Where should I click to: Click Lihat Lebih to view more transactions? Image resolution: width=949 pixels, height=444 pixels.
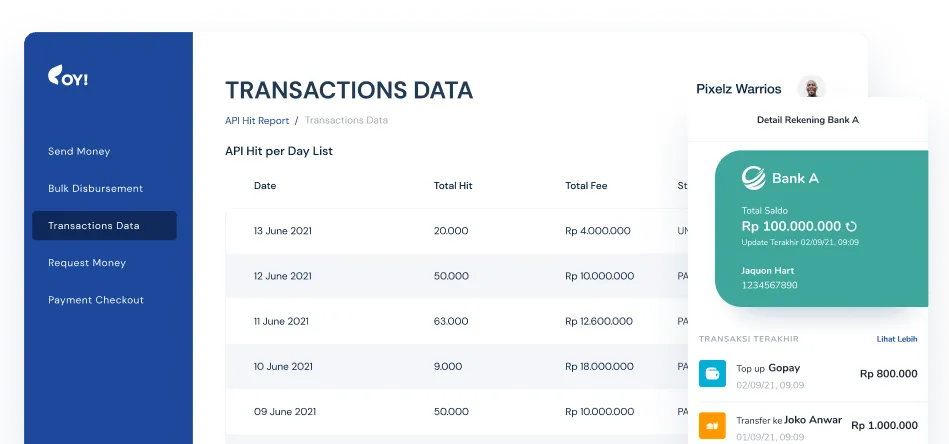tap(896, 339)
